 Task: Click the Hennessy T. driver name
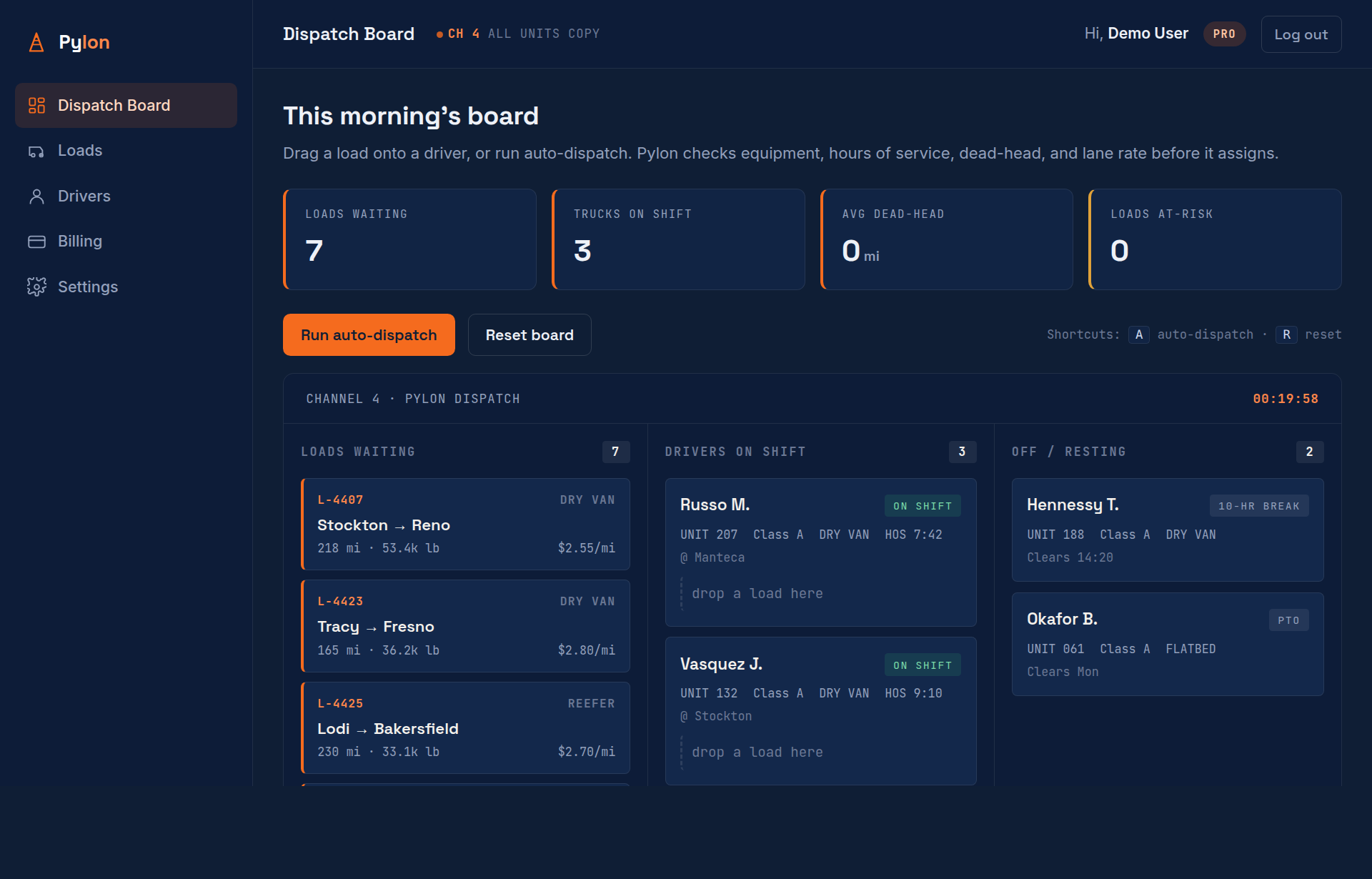(x=1073, y=505)
